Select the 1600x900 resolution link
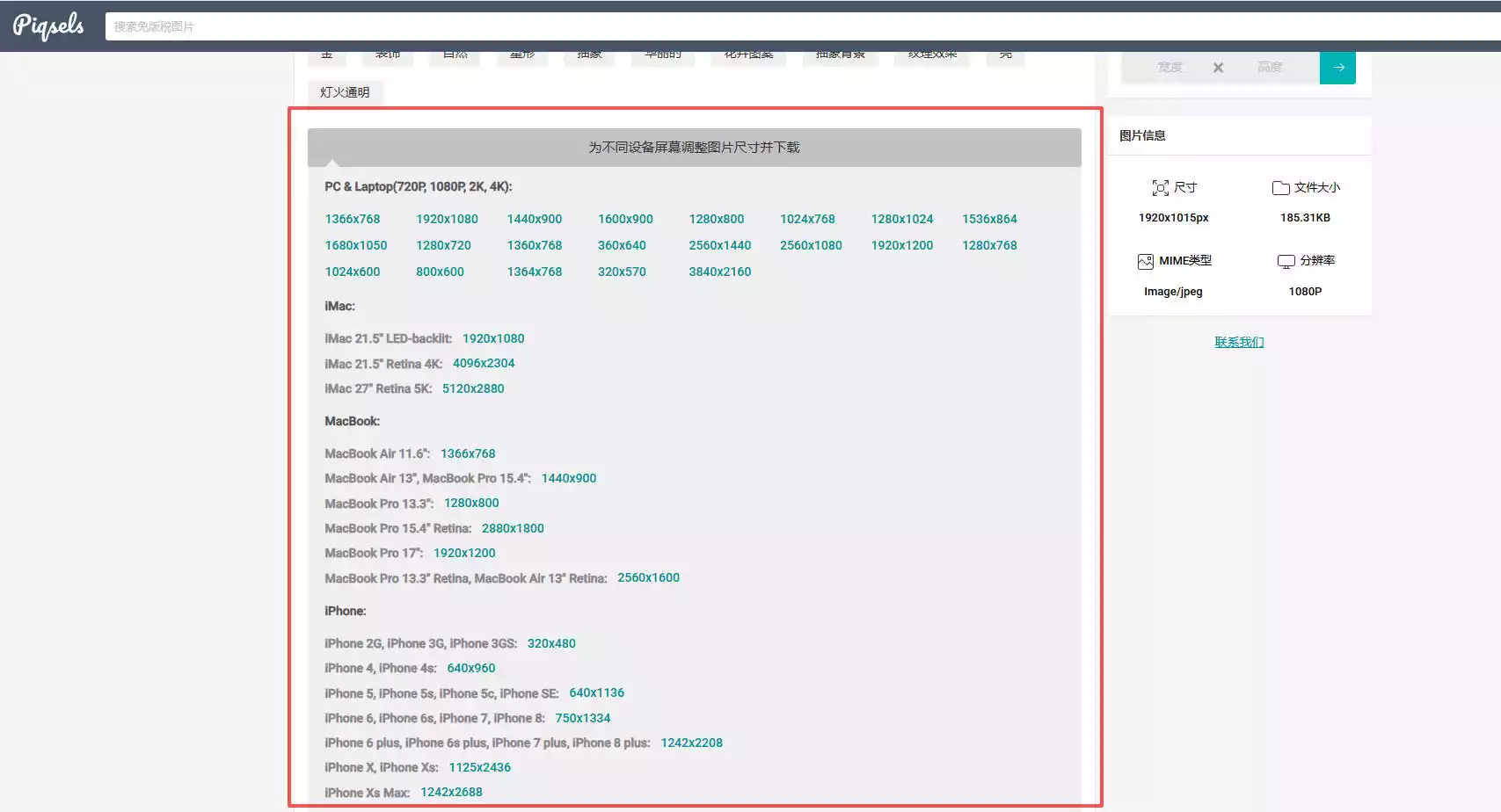The height and width of the screenshot is (812, 1501). tap(625, 220)
